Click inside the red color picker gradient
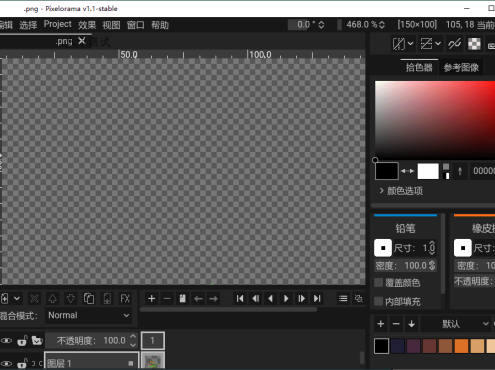The width and height of the screenshot is (495, 370). pyautogui.click(x=435, y=119)
